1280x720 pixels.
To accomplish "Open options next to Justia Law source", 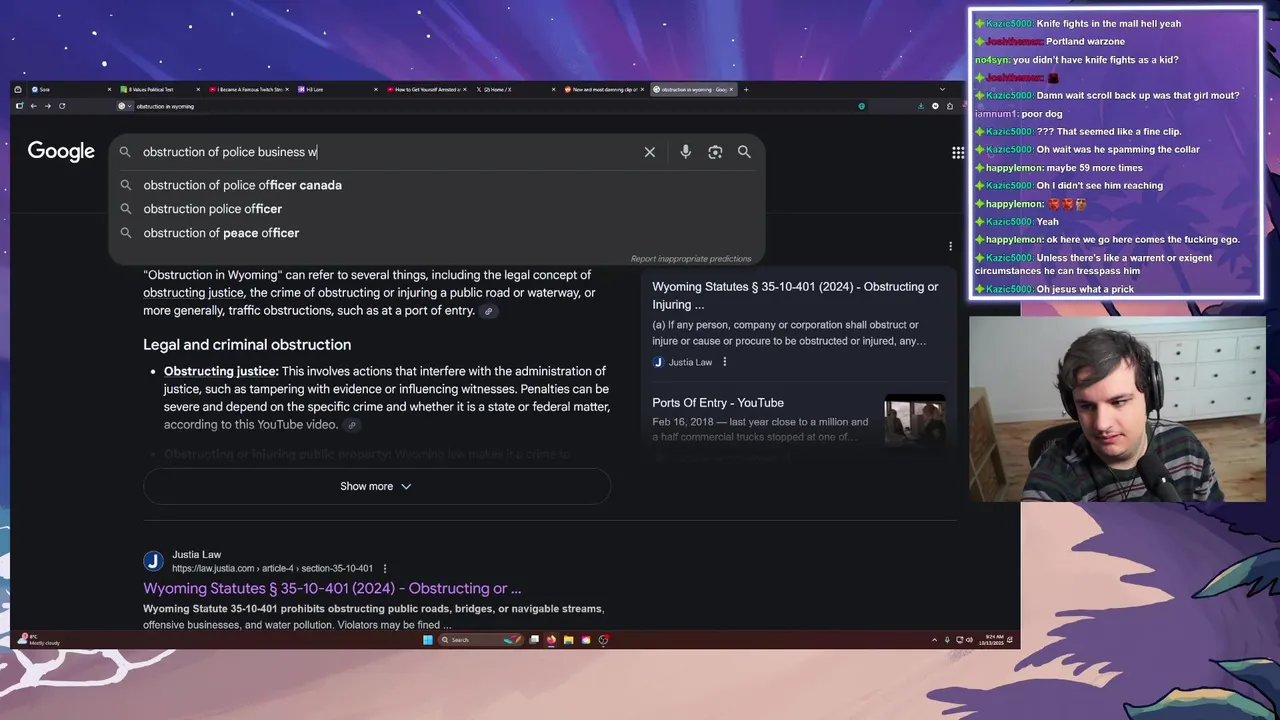I will pos(725,362).
